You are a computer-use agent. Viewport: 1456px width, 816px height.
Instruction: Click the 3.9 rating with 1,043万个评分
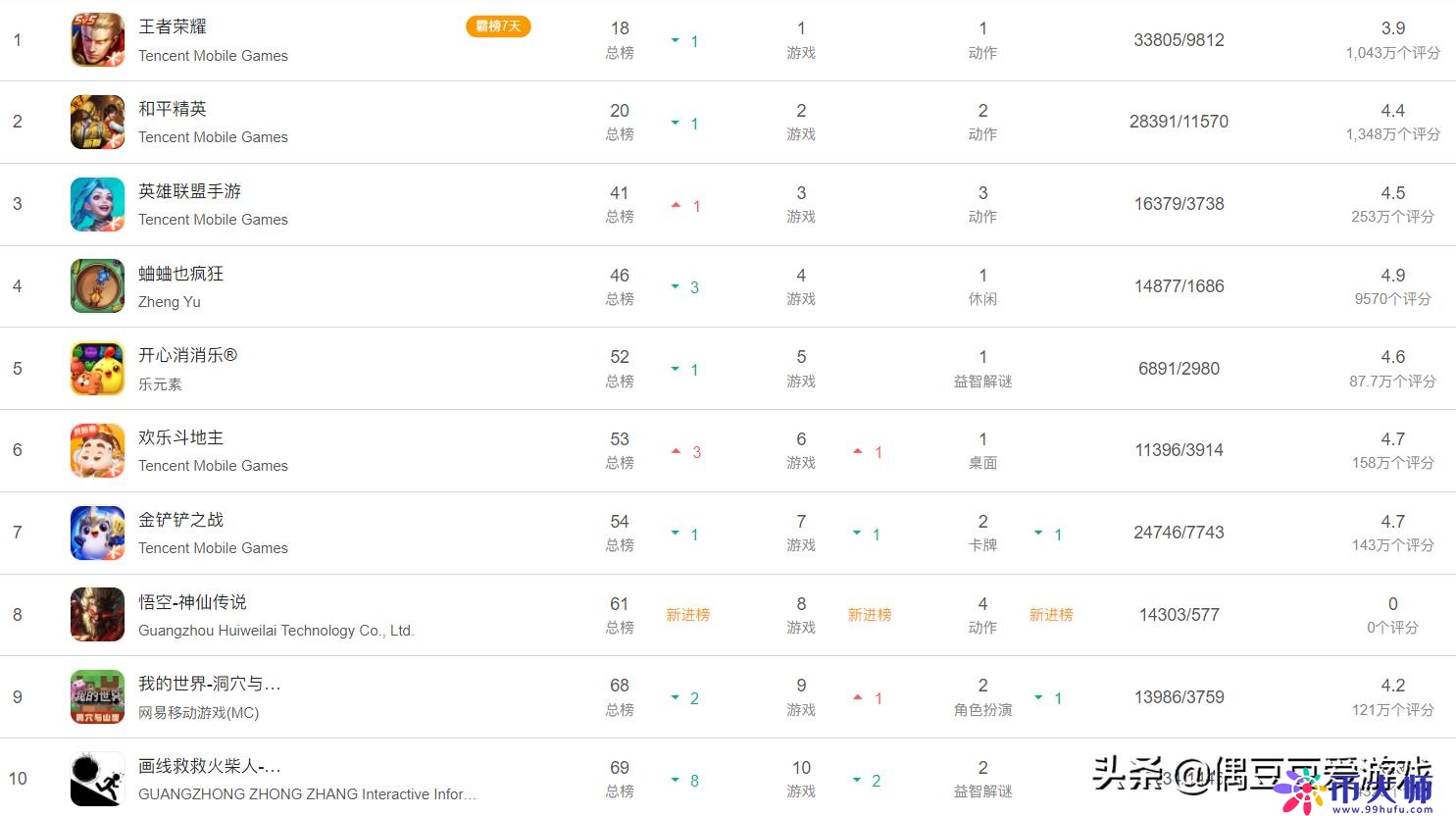[1392, 40]
